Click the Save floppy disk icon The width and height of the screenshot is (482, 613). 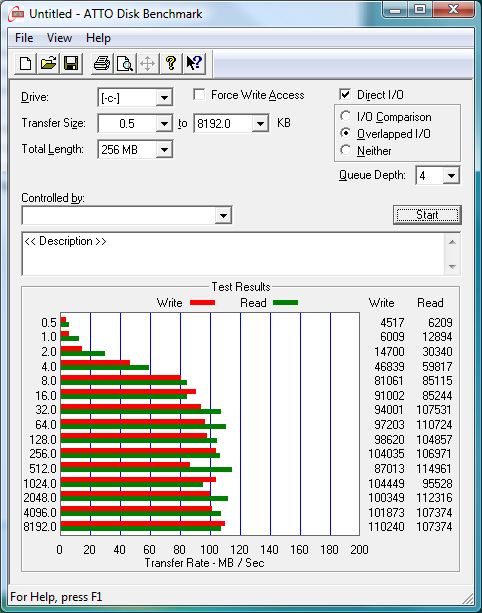(x=71, y=63)
